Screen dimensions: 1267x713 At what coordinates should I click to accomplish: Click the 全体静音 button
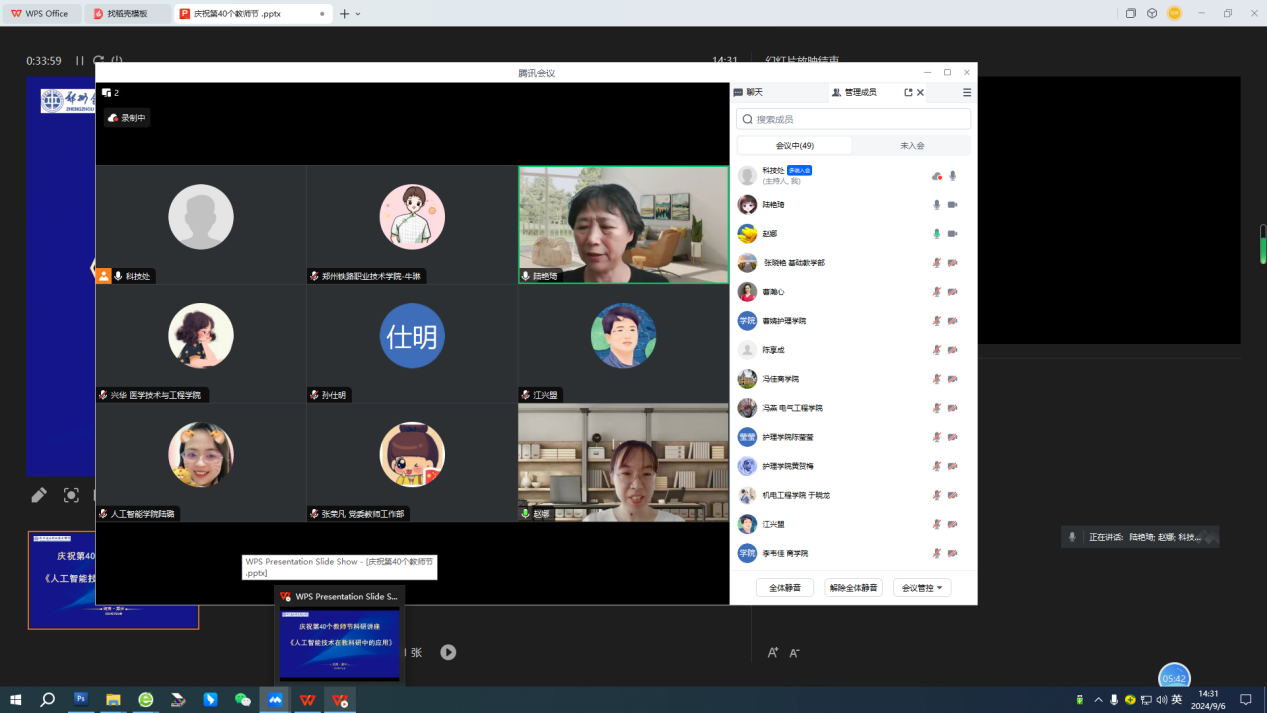785,588
